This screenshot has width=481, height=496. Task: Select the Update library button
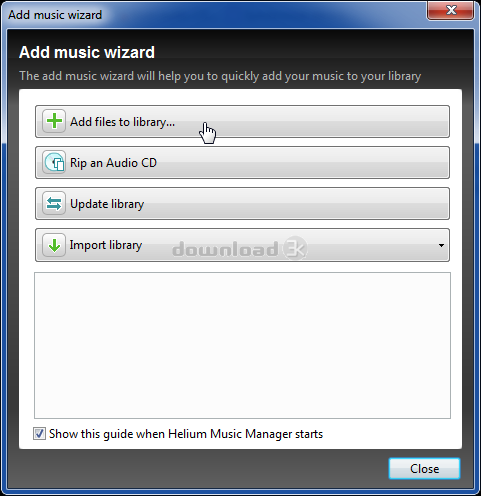tap(242, 204)
